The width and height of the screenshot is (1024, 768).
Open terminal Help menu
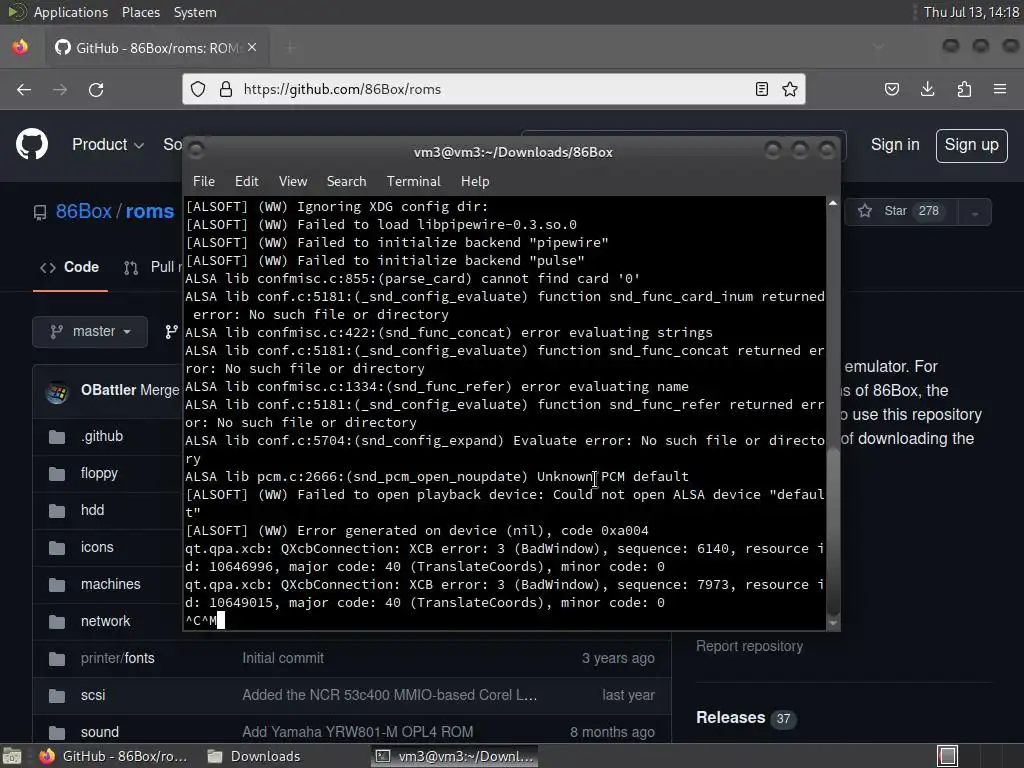tap(475, 182)
